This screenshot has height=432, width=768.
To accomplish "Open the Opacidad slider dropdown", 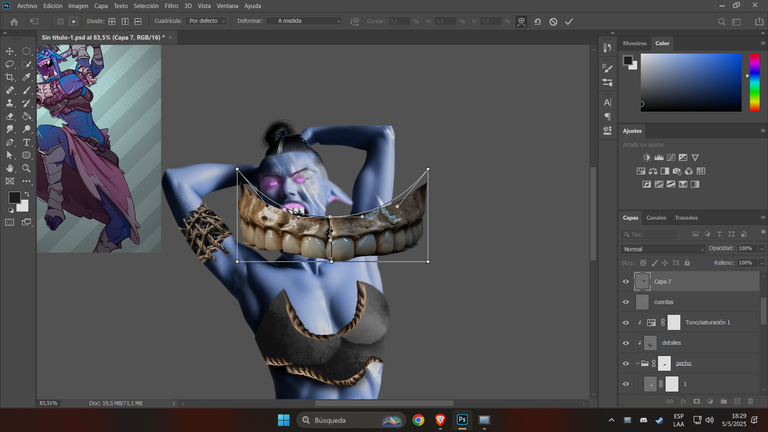I will tap(761, 249).
